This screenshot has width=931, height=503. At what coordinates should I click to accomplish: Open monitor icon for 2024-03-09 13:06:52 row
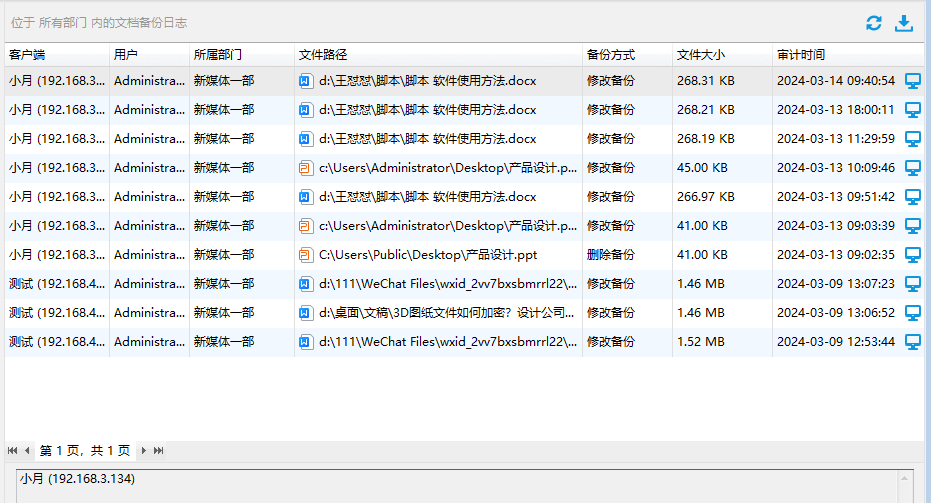coord(913,313)
